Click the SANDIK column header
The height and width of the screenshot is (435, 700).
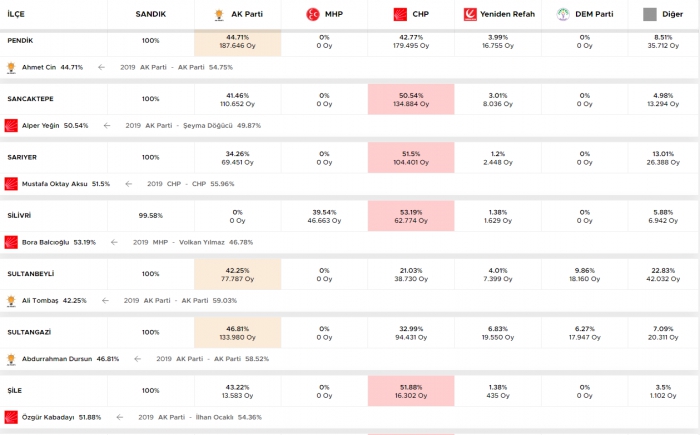[150, 14]
